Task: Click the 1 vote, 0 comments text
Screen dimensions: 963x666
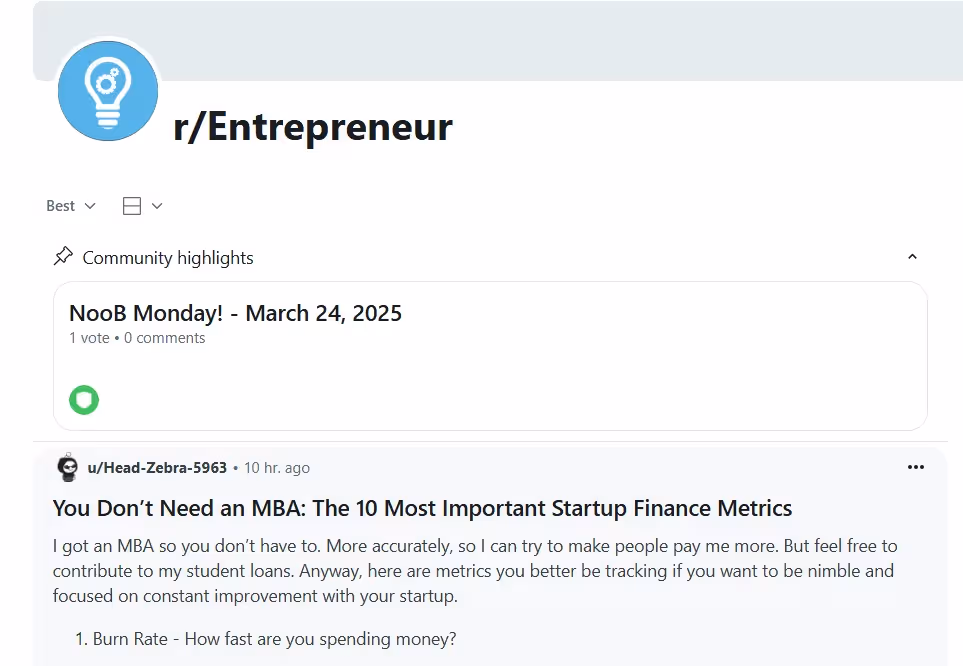Action: [137, 338]
